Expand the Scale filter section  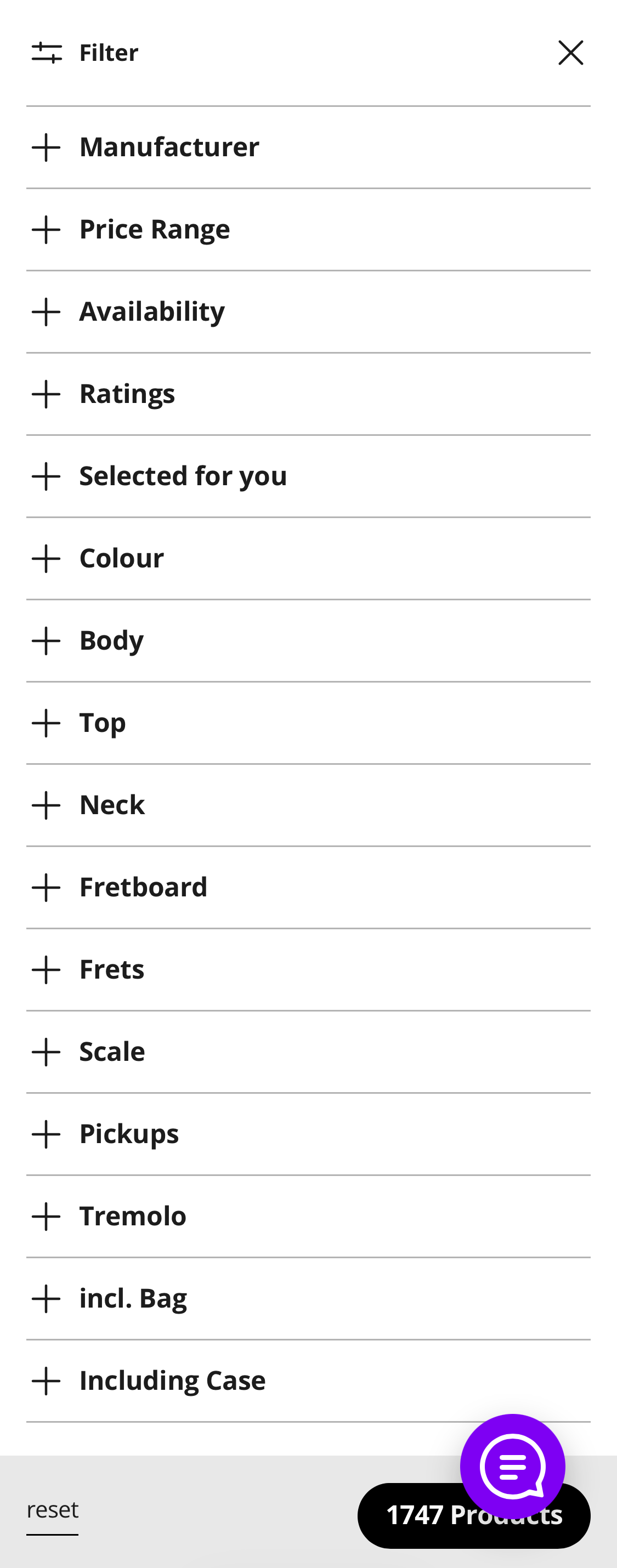point(112,1051)
